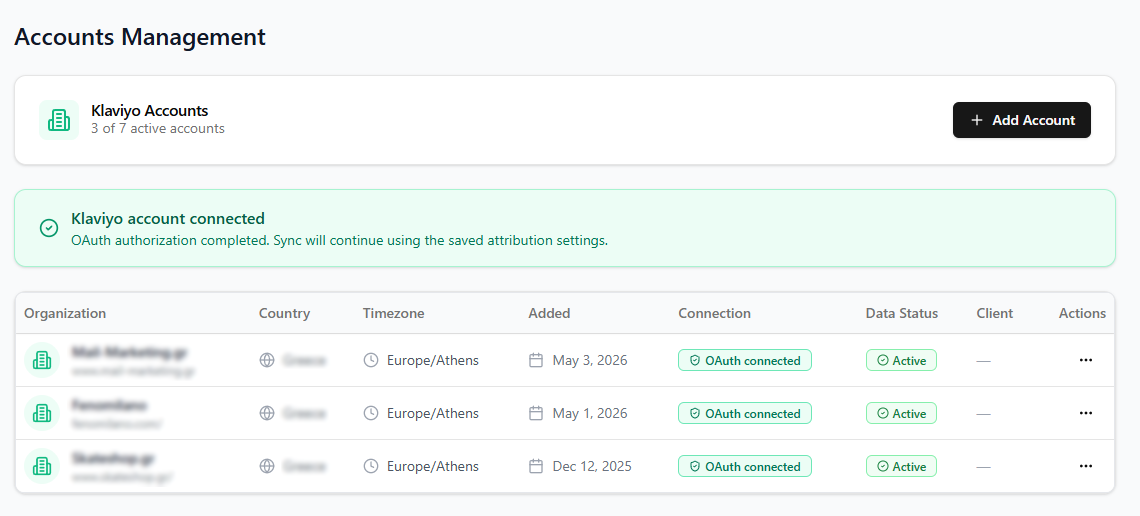1140x516 pixels.
Task: Click the organization icon in the Dec 12, 2025 row
Action: pyautogui.click(x=42, y=466)
